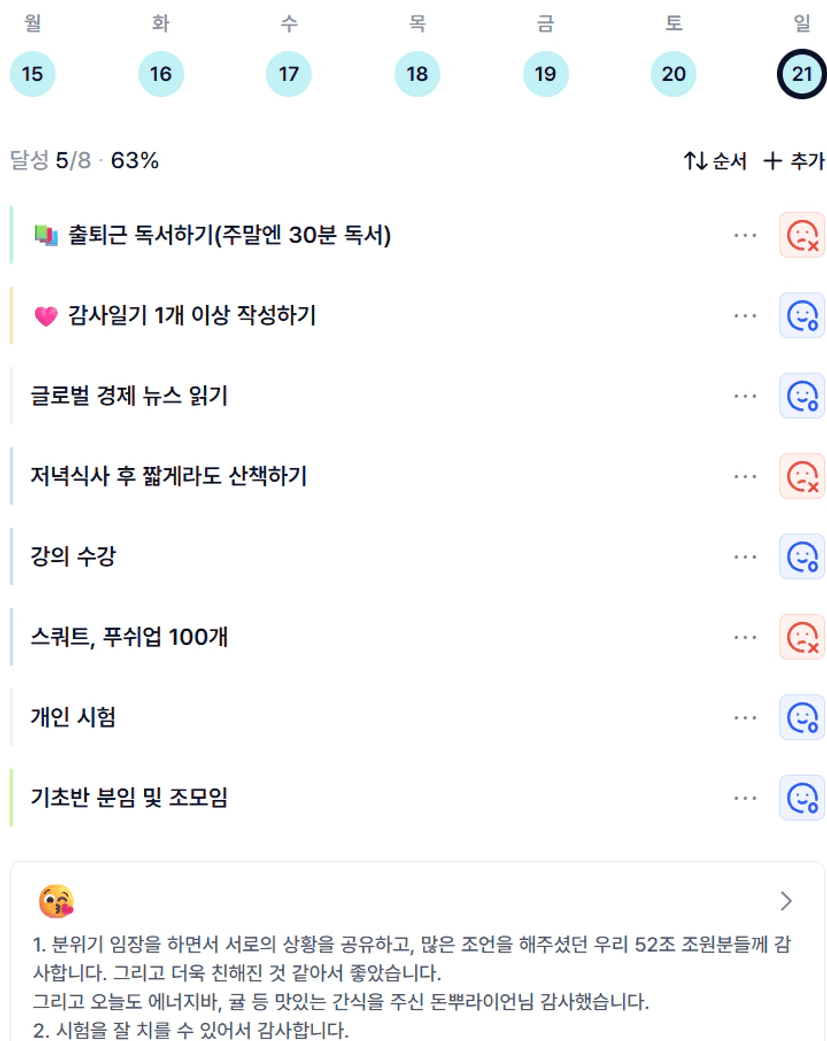Toggle completion face for 글로벌 경제 뉴스 읽기
The image size is (827, 1041).
point(802,396)
